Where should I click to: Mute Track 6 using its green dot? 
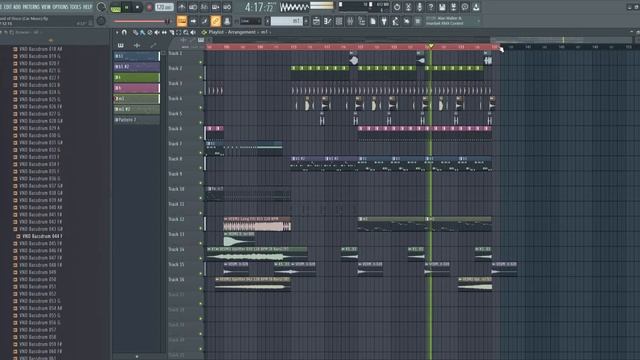(x=201, y=138)
